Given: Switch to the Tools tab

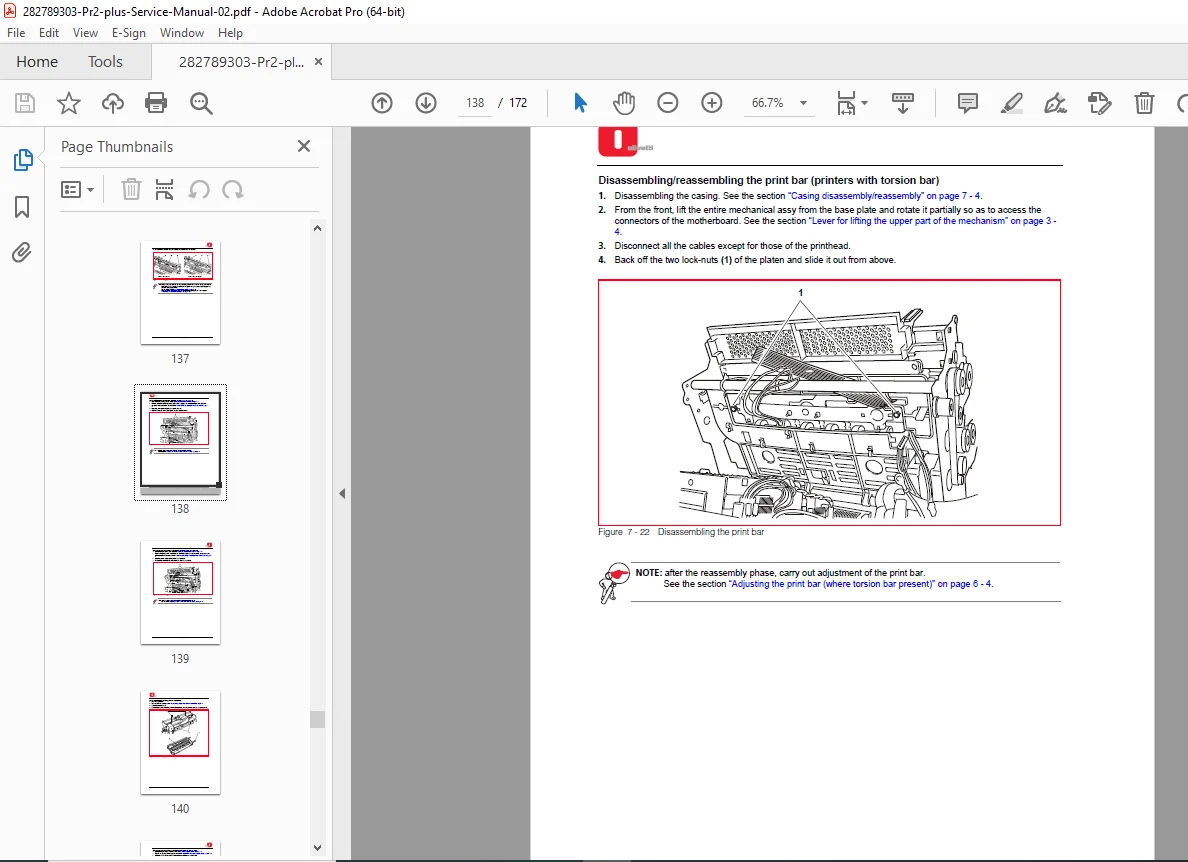Looking at the screenshot, I should pyautogui.click(x=105, y=61).
